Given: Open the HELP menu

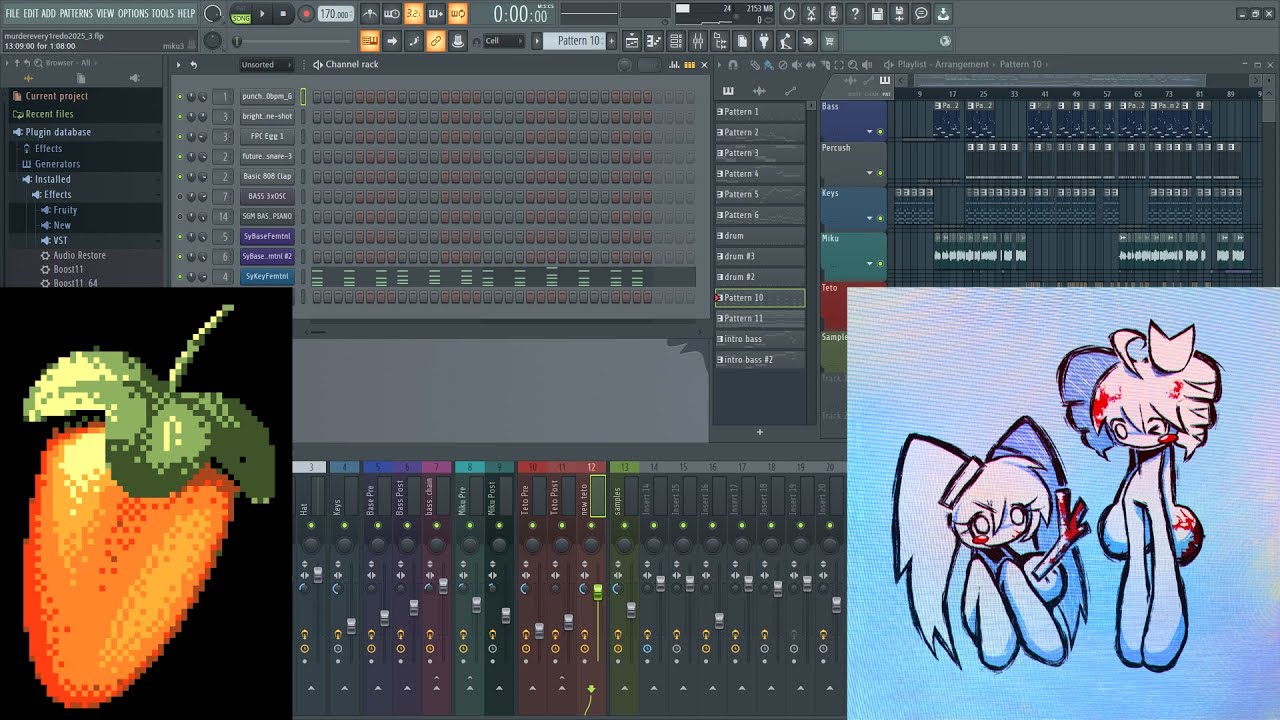Looking at the screenshot, I should tap(186, 14).
